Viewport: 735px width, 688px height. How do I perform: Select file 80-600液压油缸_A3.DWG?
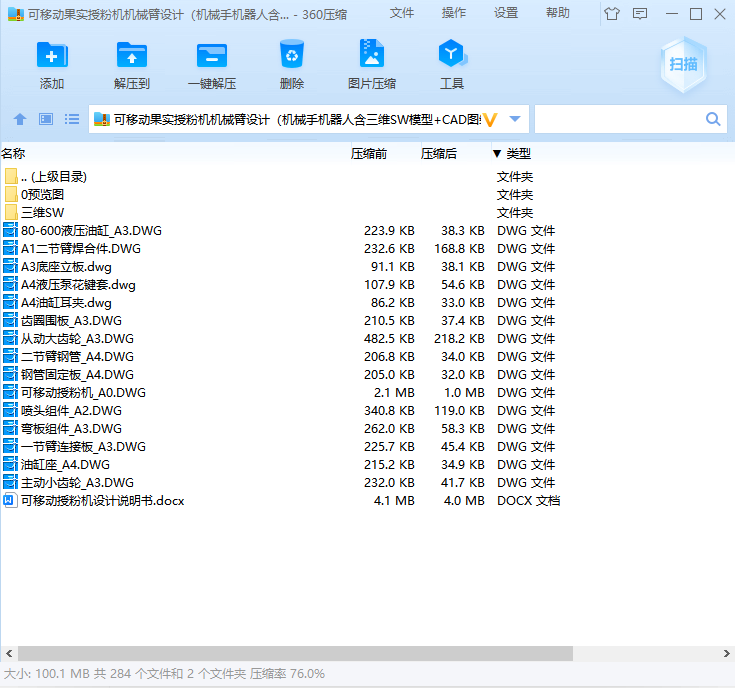coord(91,230)
